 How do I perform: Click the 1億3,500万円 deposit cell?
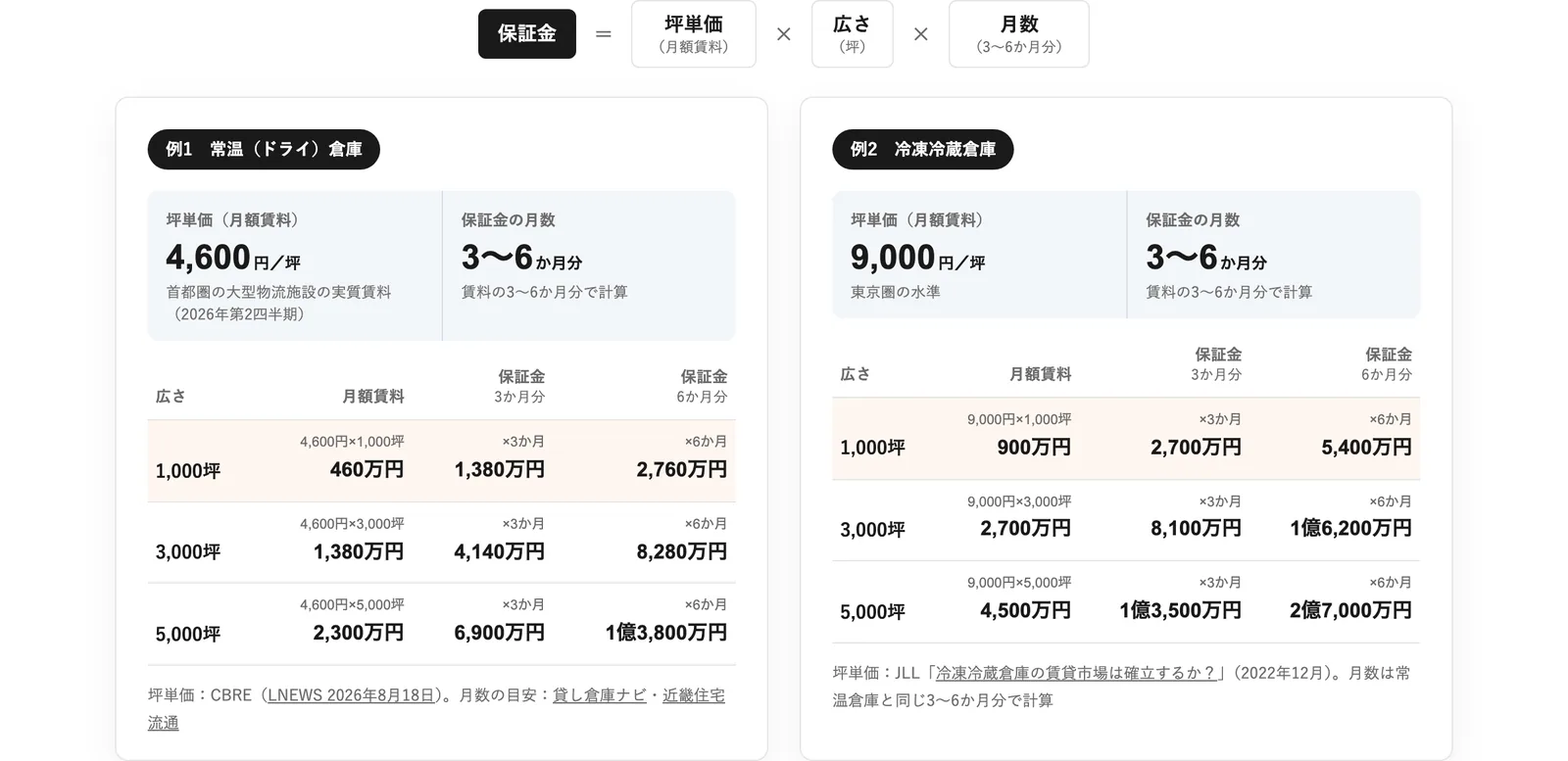point(1181,610)
